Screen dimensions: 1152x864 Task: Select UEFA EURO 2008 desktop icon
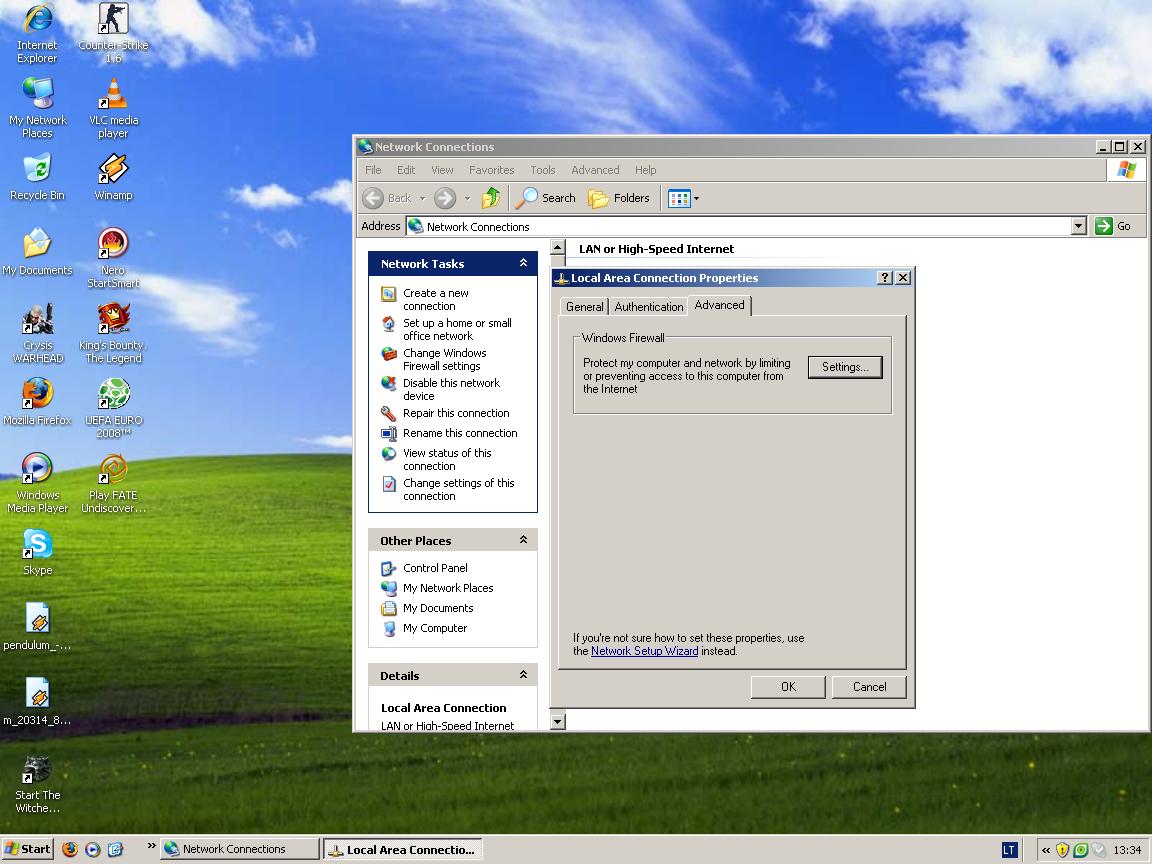coord(113,408)
